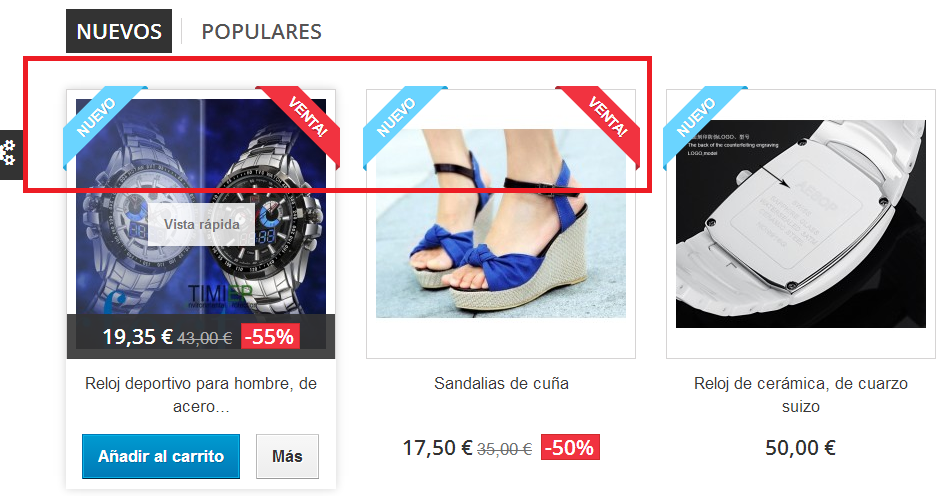
Task: Open Reloj deportivo para hombre product link
Action: pos(201,395)
